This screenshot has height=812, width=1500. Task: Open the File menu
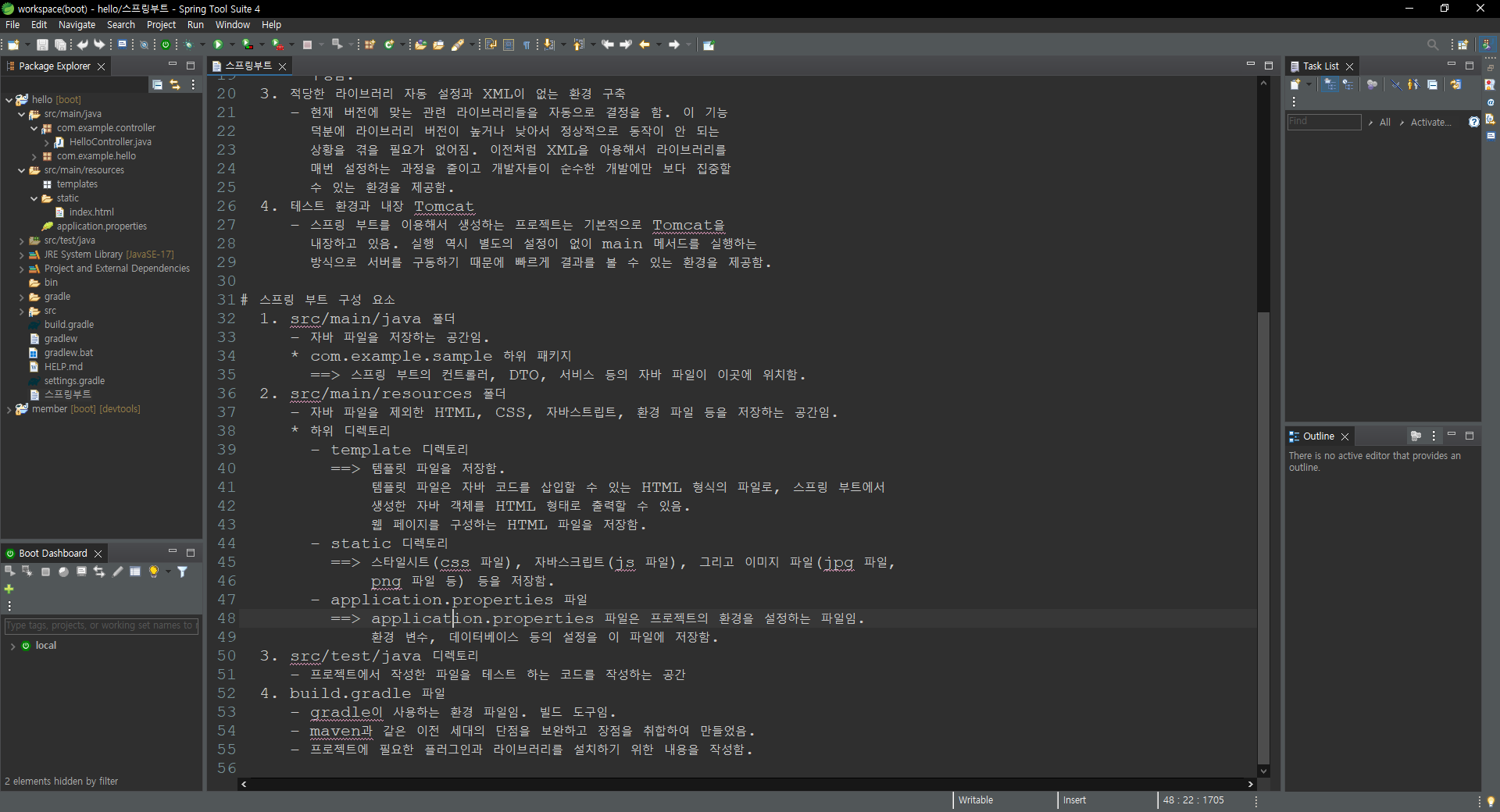[12, 25]
